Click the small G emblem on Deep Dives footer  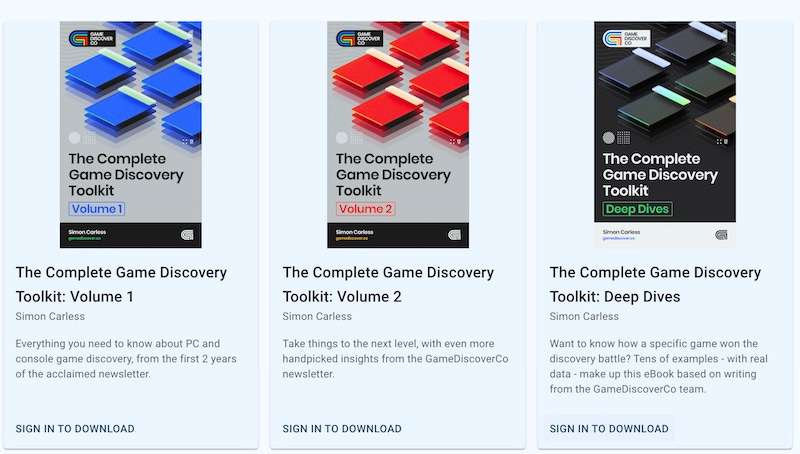point(721,235)
